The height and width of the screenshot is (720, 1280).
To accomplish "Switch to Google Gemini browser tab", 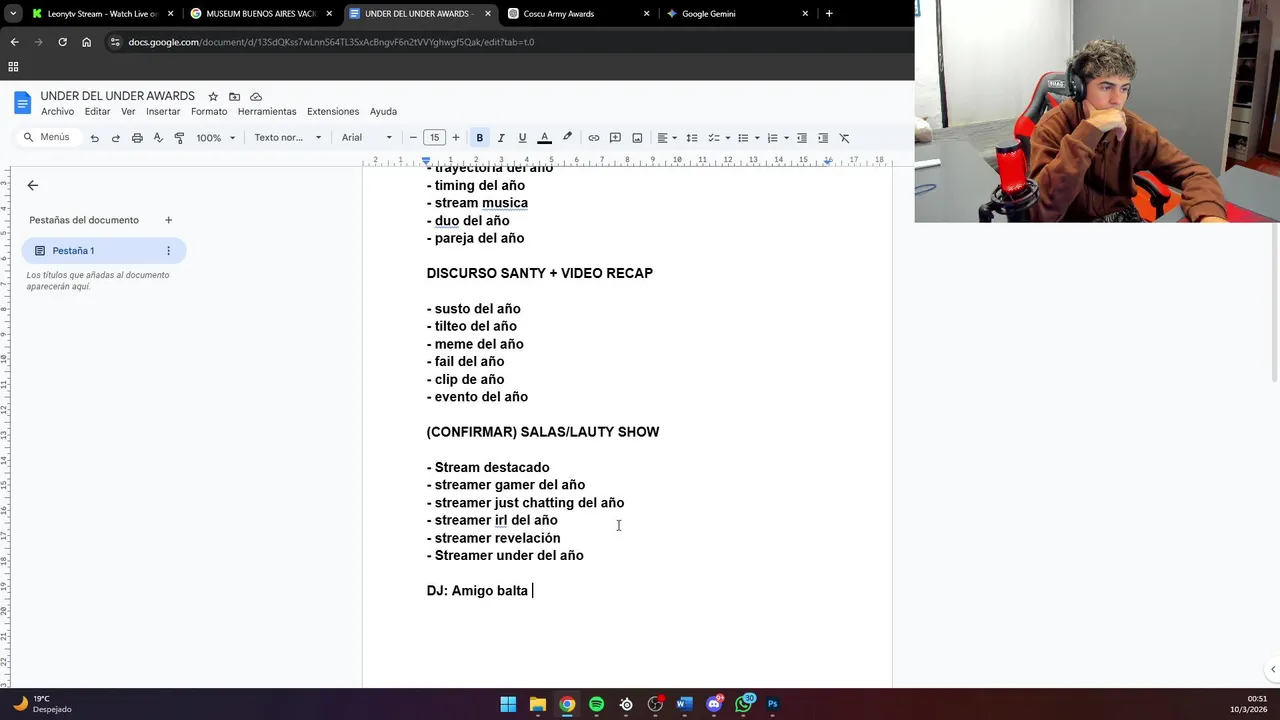I will [737, 14].
